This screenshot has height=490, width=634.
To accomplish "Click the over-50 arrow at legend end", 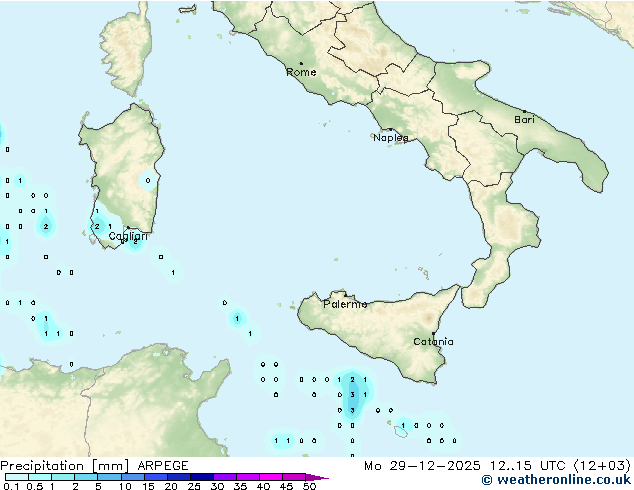I will tap(316, 477).
